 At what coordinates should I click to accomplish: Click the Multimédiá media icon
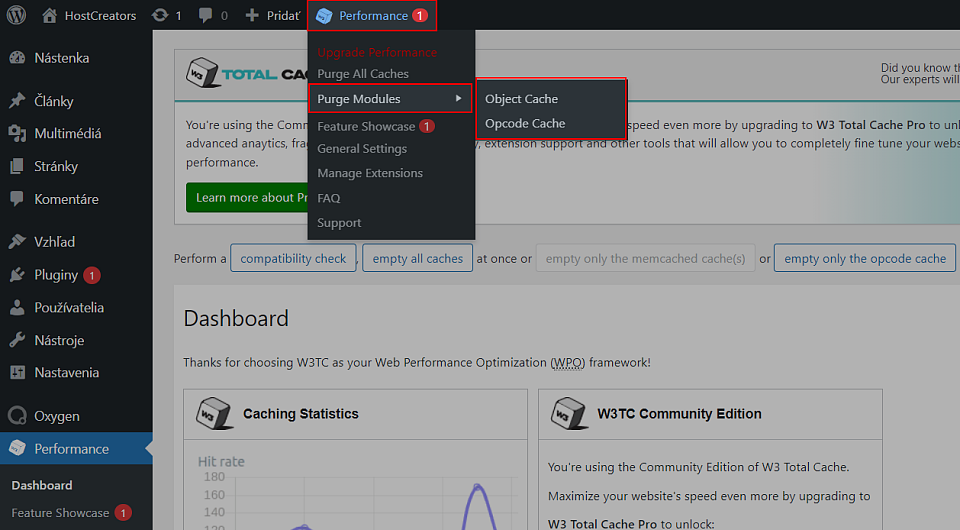tap(17, 133)
